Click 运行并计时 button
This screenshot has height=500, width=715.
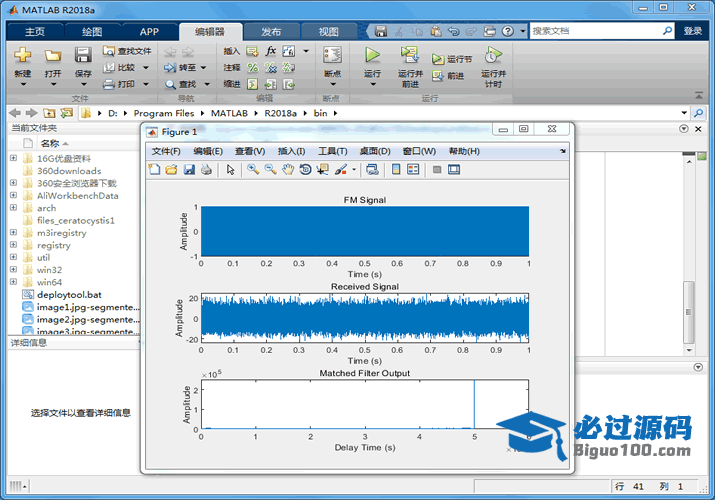[493, 67]
